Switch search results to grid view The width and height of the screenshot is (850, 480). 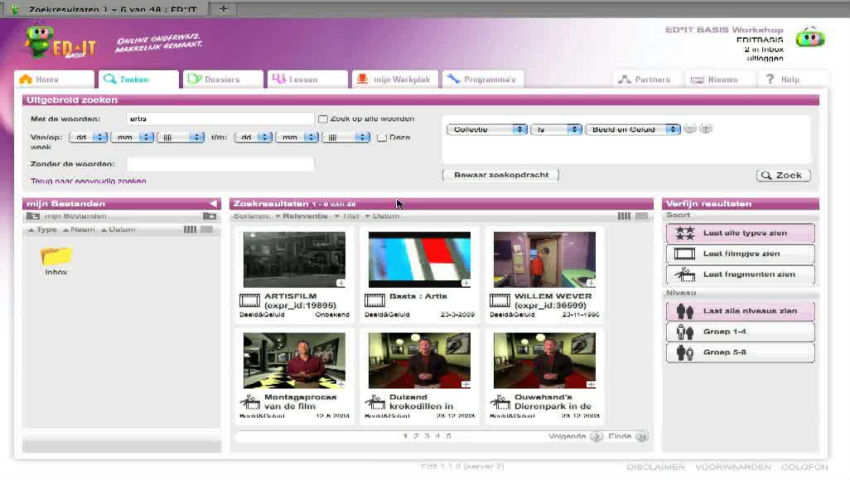(624, 216)
